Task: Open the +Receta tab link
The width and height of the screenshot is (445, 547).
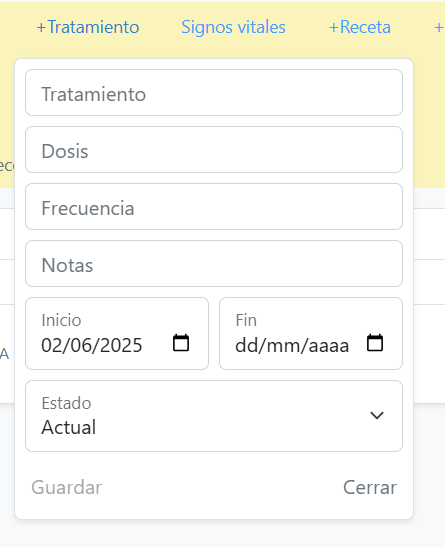Action: pos(360,27)
